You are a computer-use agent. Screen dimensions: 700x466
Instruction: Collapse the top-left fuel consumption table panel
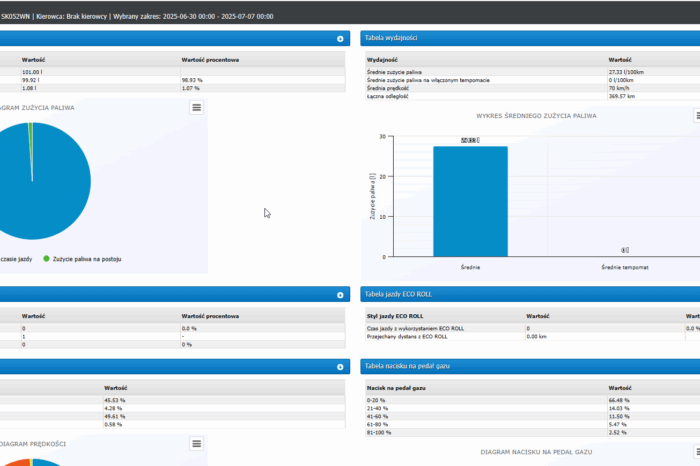[342, 39]
